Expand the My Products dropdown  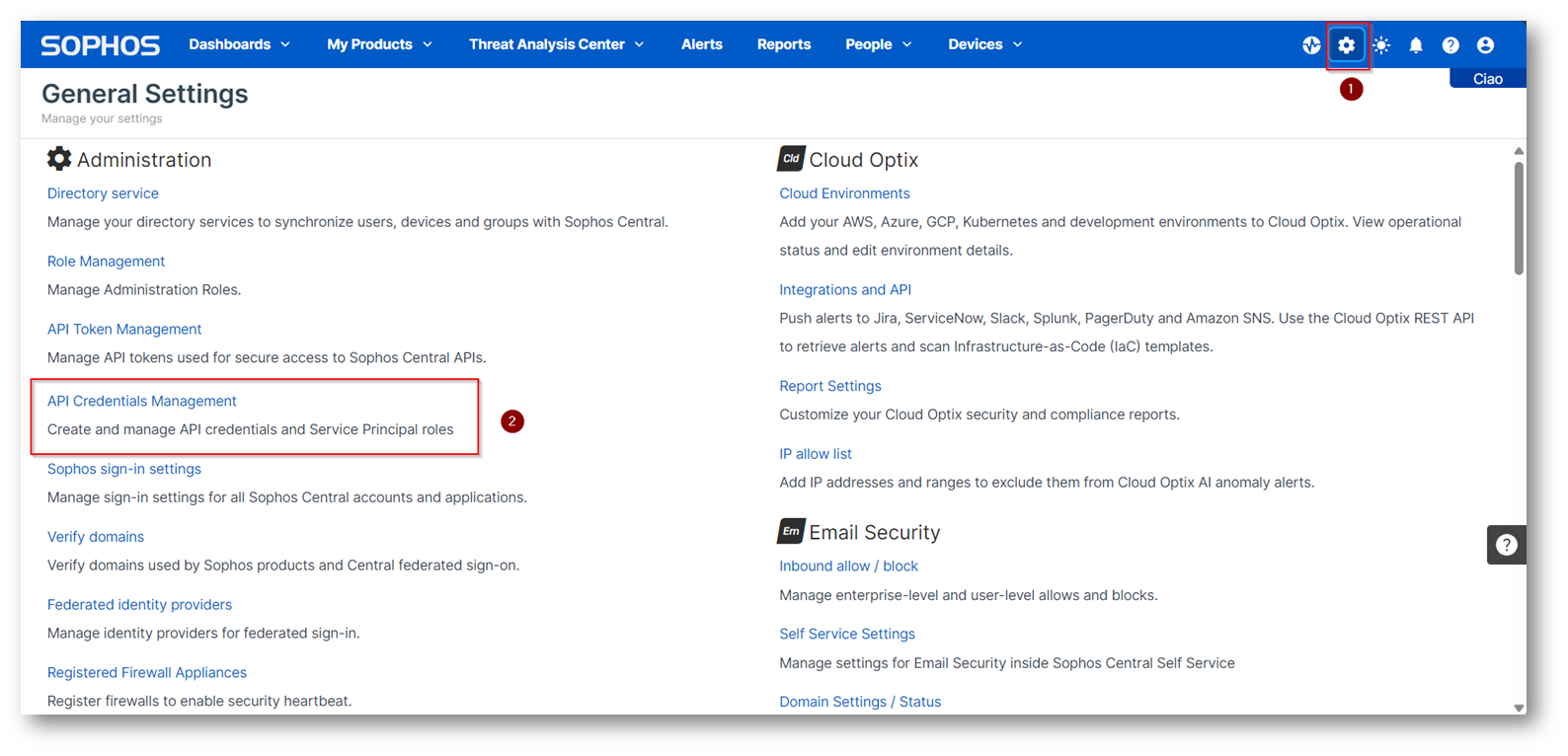[380, 44]
